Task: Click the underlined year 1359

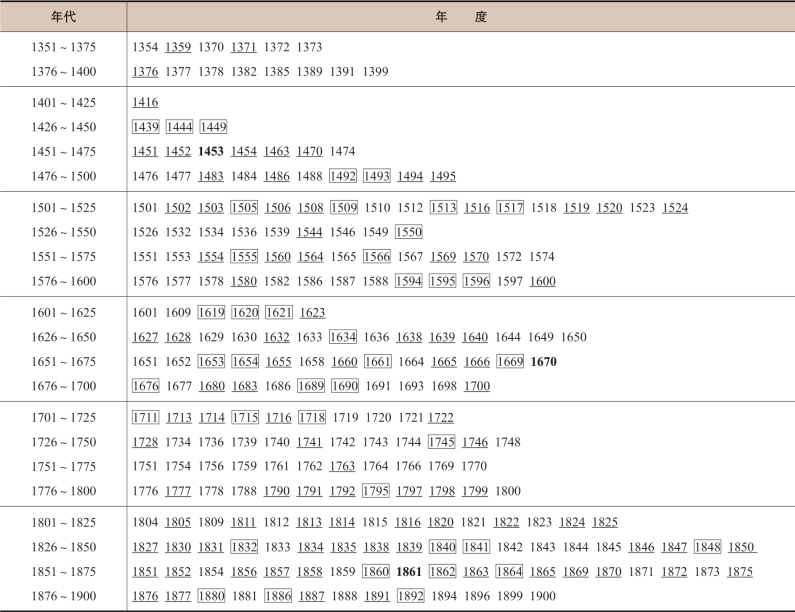Action: coord(178,47)
